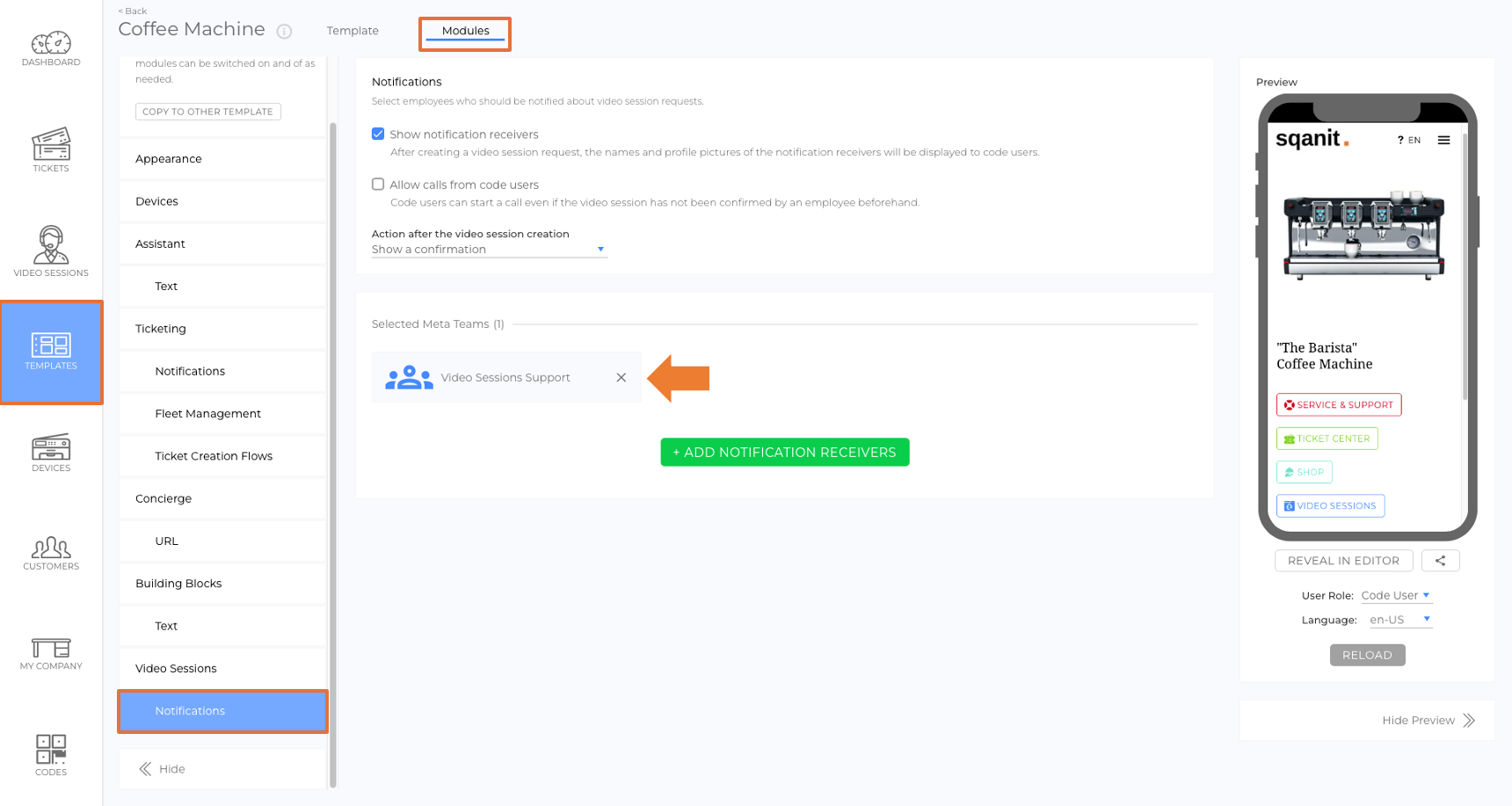This screenshot has width=1512, height=806.
Task: Uncheck Show notification receivers
Action: (378, 134)
